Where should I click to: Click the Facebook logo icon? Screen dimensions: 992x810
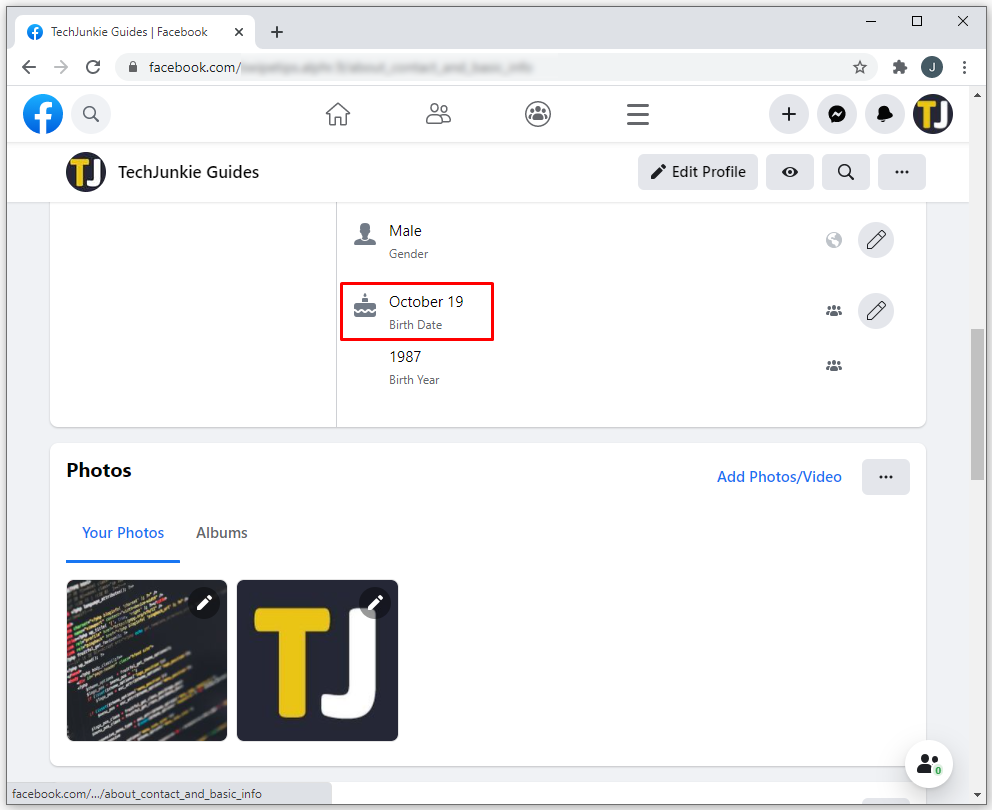[43, 114]
